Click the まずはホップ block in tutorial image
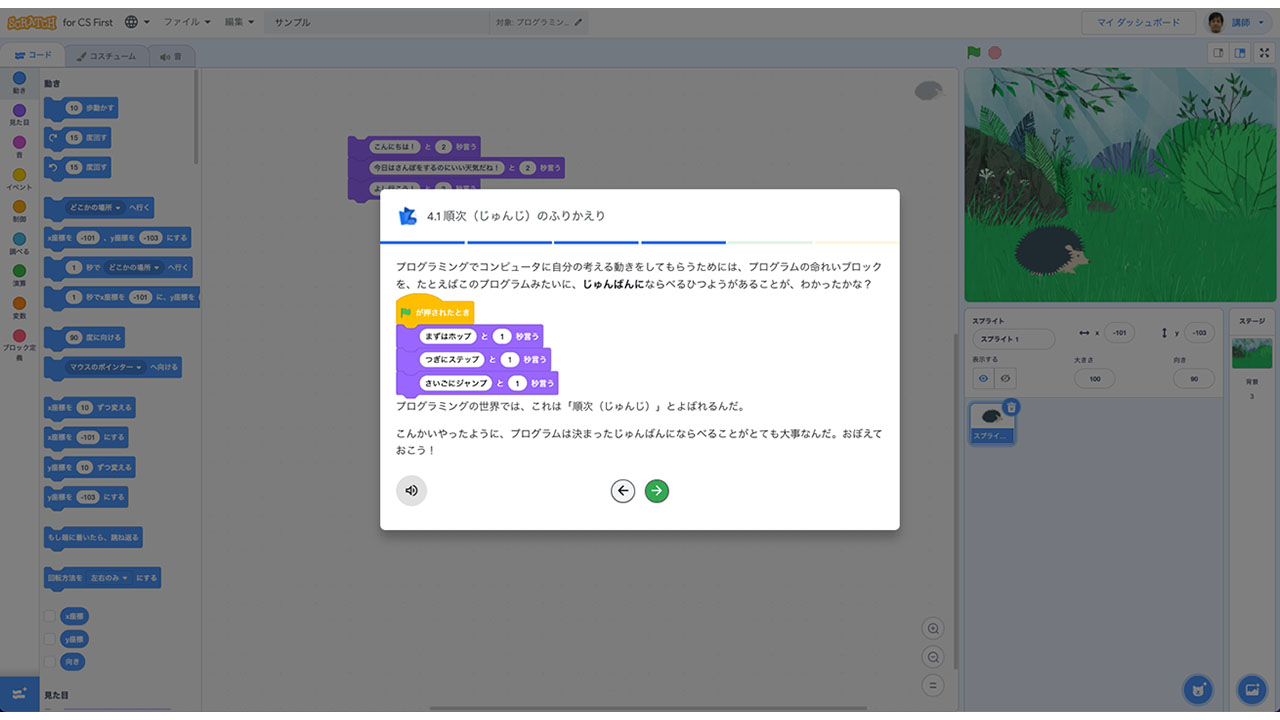 [469, 336]
